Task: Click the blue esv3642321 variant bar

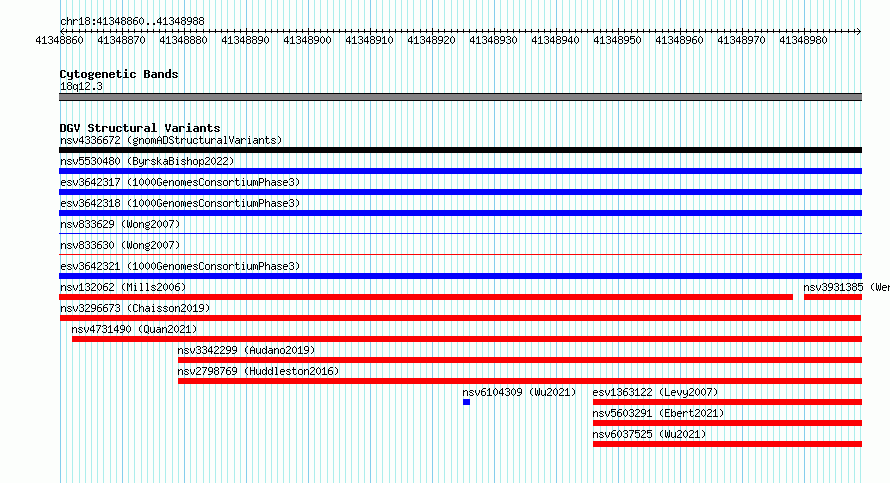Action: (x=460, y=276)
